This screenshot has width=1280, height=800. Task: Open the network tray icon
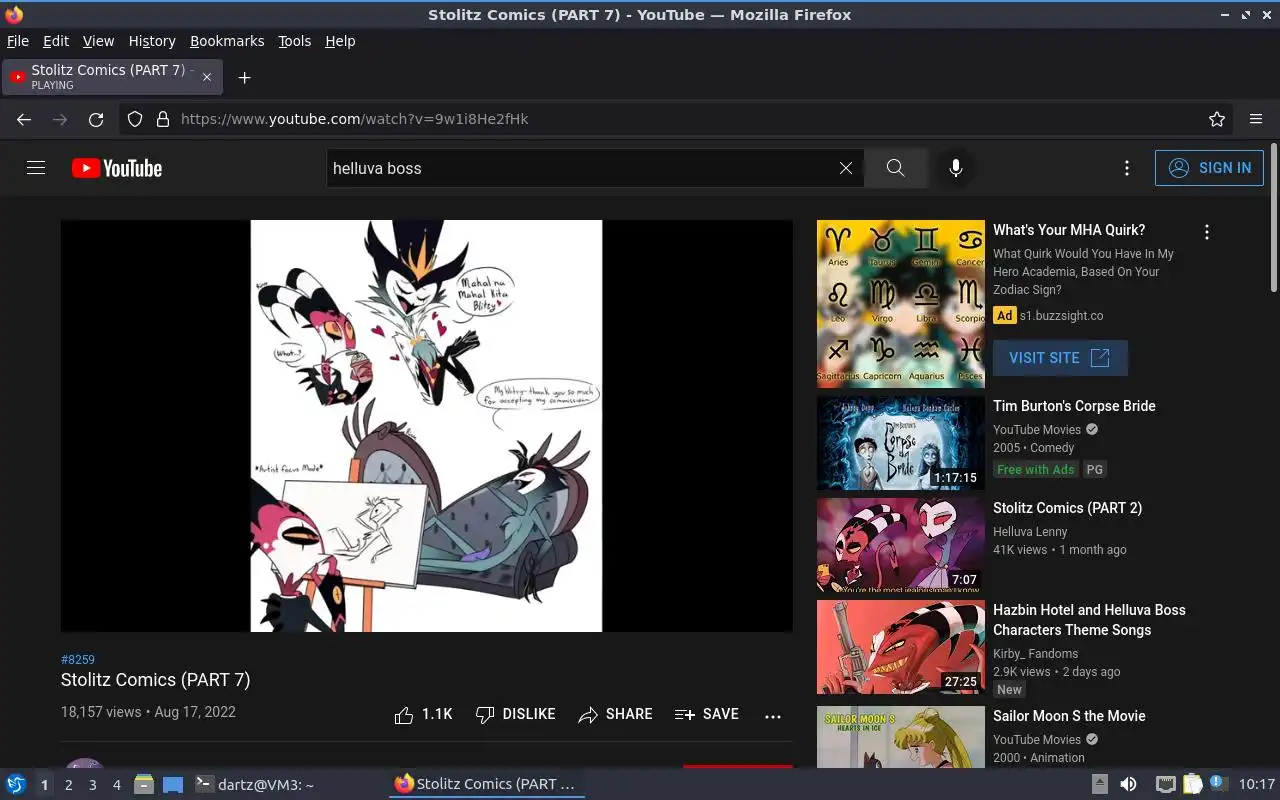point(1165,784)
